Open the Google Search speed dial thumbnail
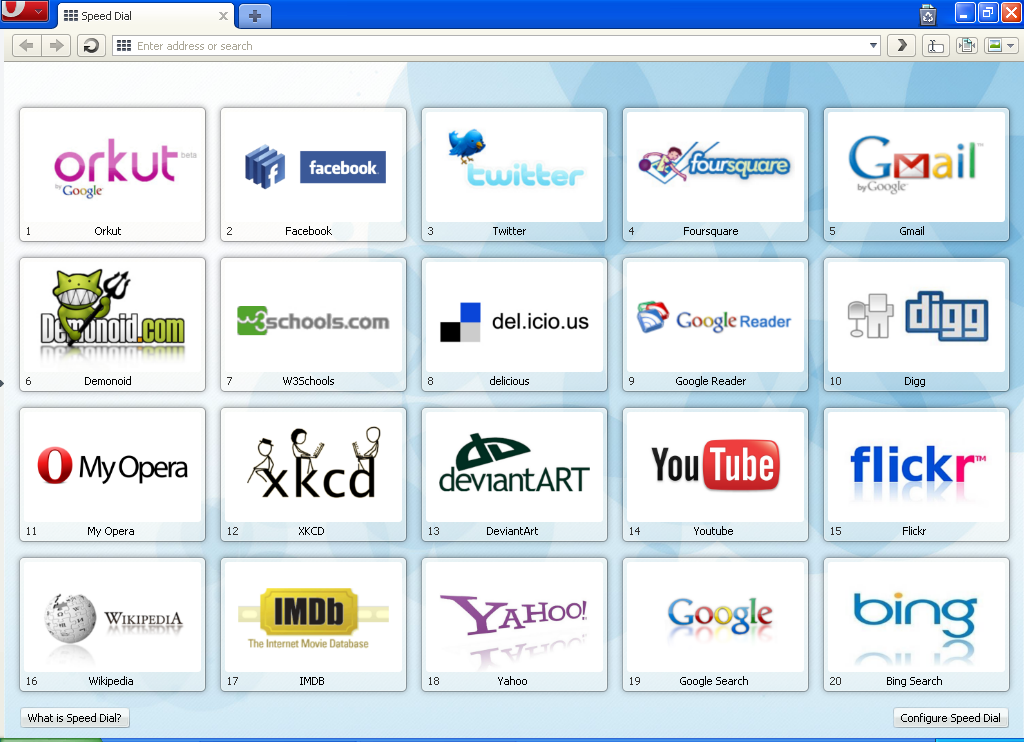 [x=715, y=624]
